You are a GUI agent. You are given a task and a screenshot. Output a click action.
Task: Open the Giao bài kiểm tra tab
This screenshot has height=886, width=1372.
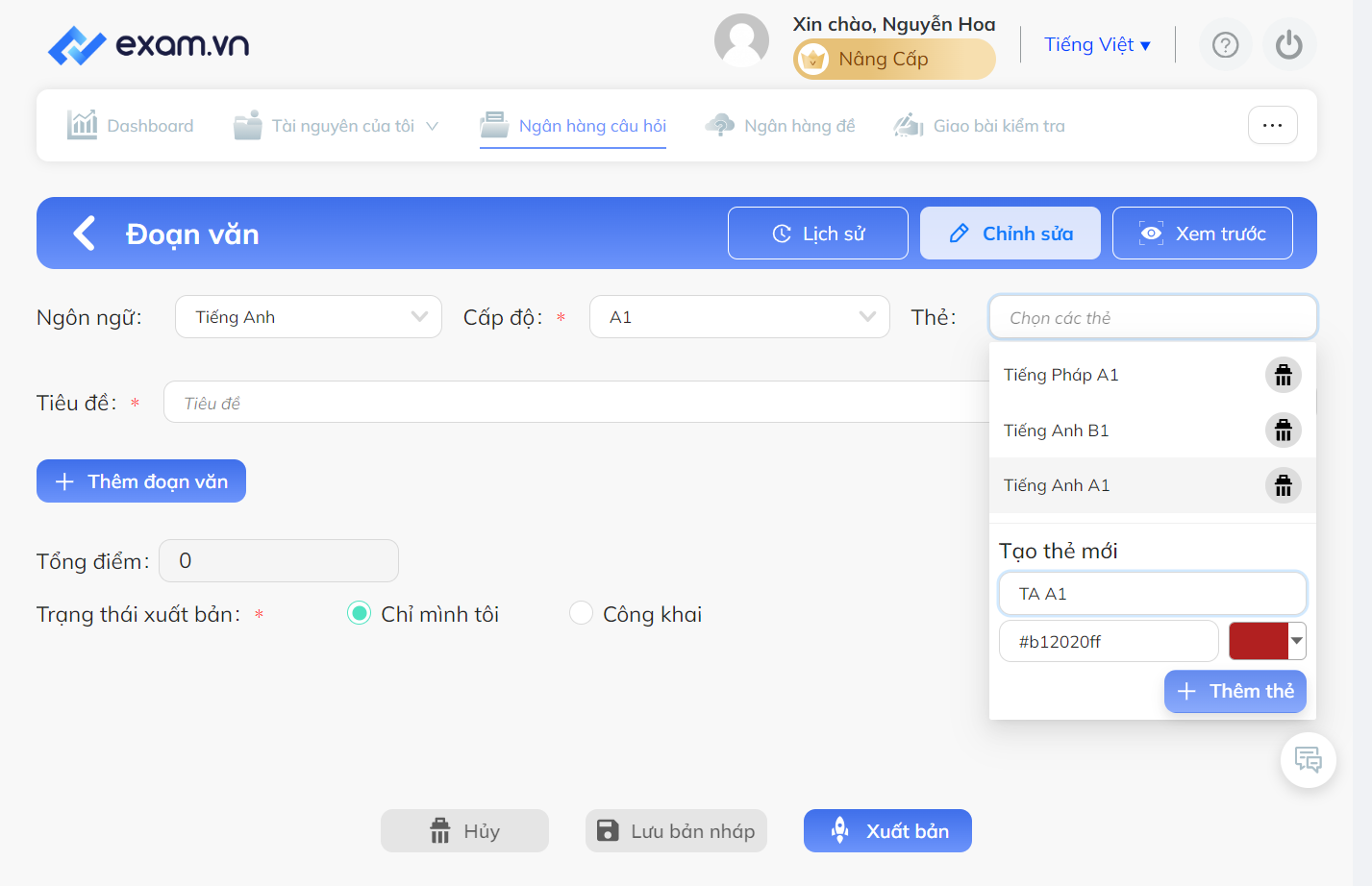click(979, 126)
